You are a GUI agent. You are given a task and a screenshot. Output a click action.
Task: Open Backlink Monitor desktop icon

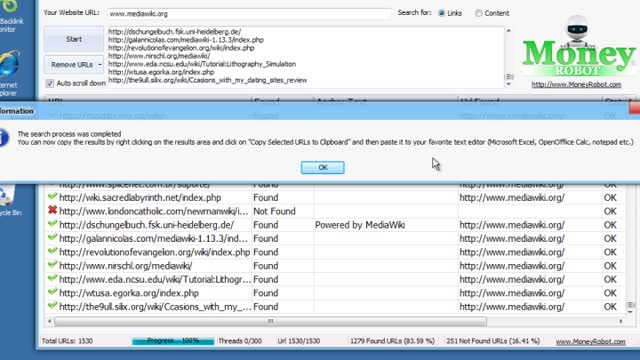[11, 16]
